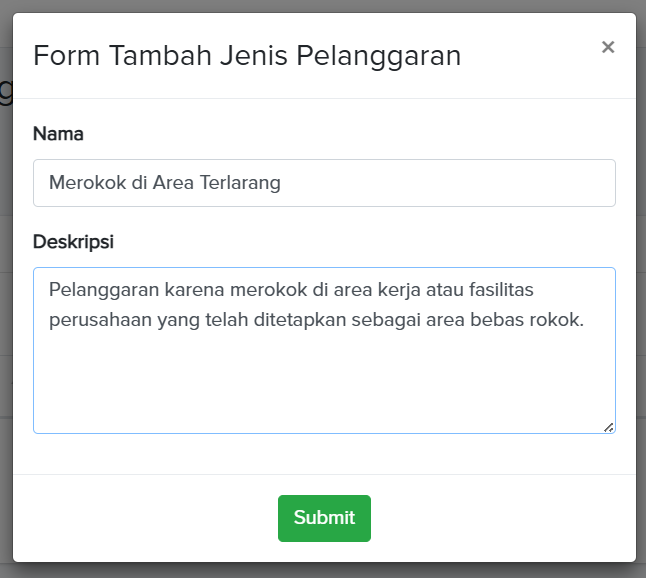This screenshot has width=646, height=578.
Task: Click the Submit button
Action: tap(324, 518)
